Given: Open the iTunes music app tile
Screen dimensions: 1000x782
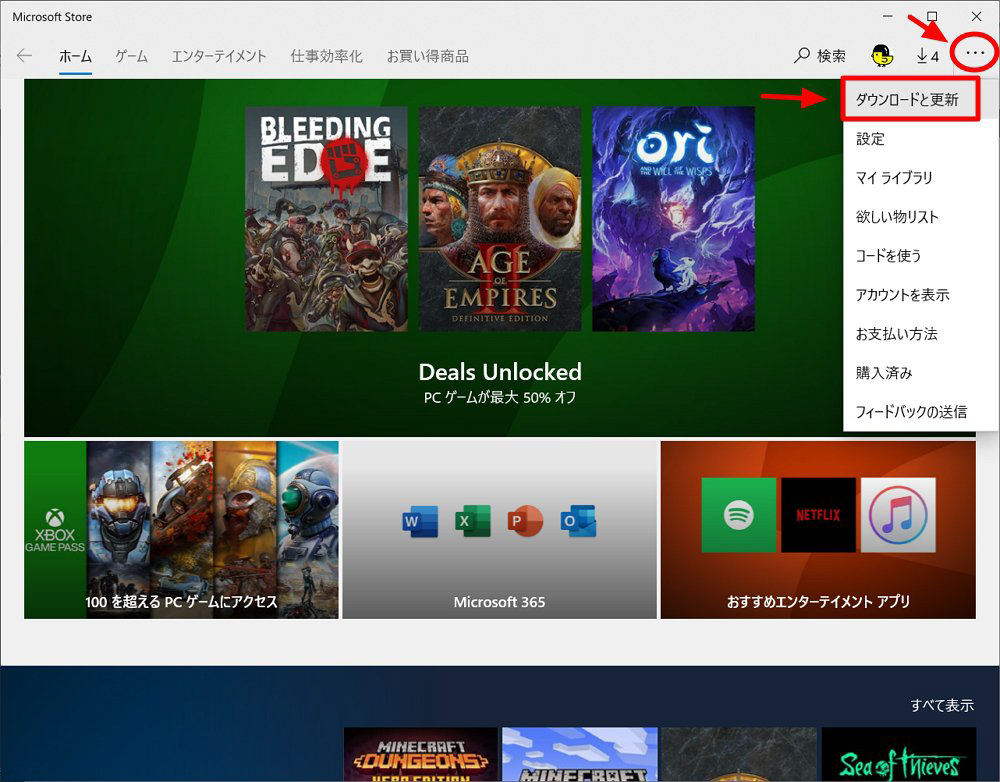Looking at the screenshot, I should (898, 515).
